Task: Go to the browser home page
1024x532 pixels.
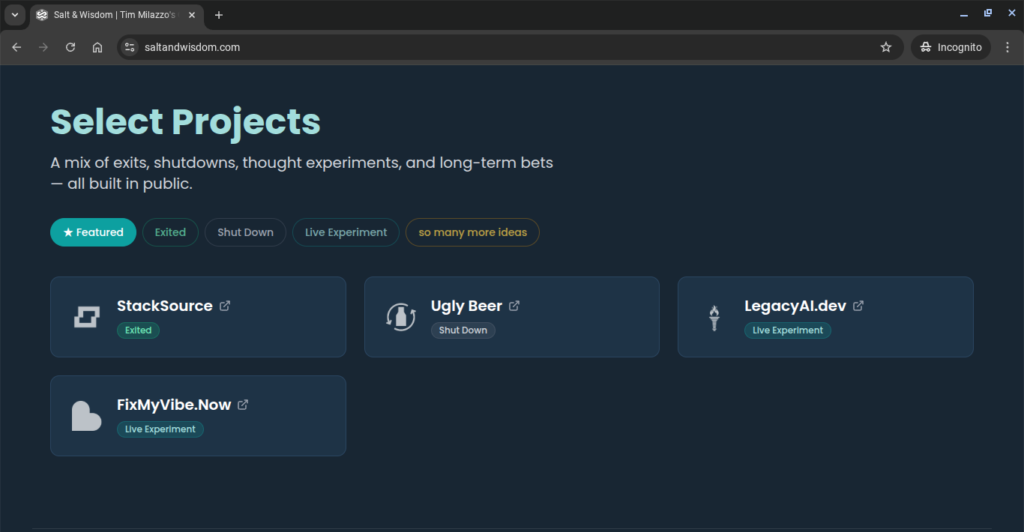Action: click(97, 47)
